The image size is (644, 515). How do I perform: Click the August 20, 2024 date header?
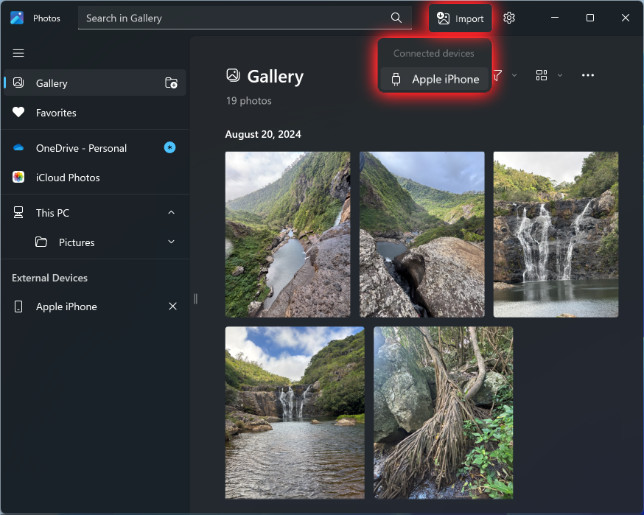263,134
